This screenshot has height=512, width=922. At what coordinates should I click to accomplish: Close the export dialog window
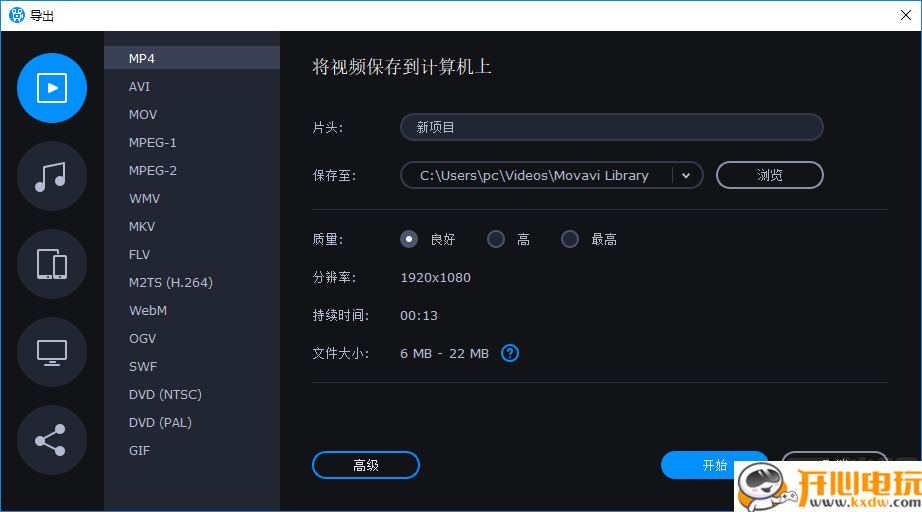point(906,15)
